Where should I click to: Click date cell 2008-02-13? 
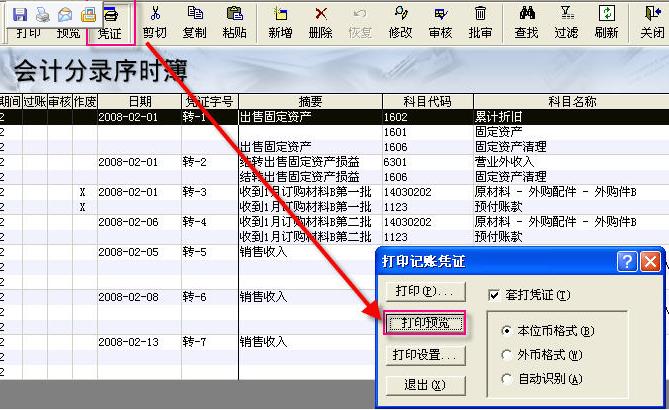click(x=140, y=342)
